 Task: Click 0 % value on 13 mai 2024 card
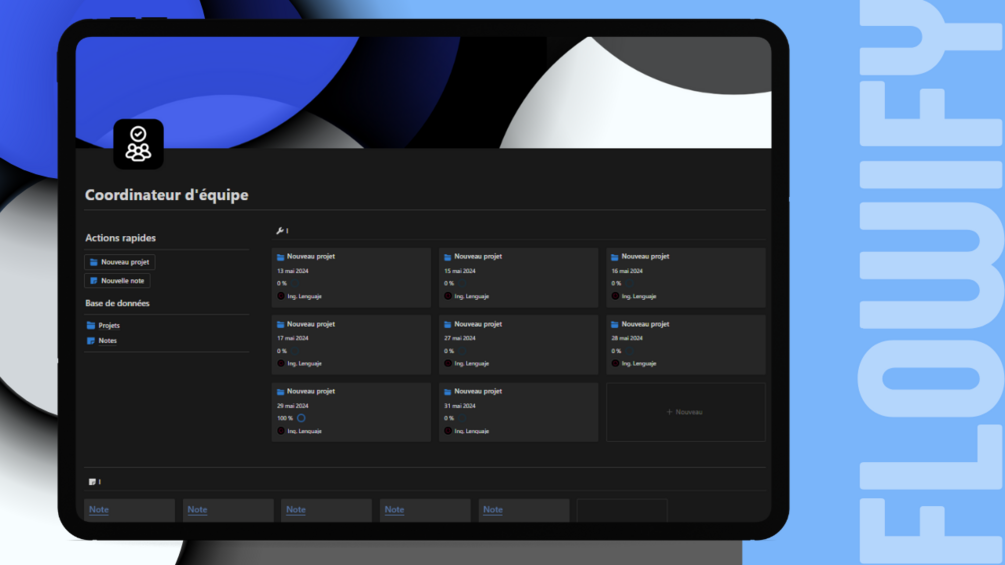click(x=282, y=283)
